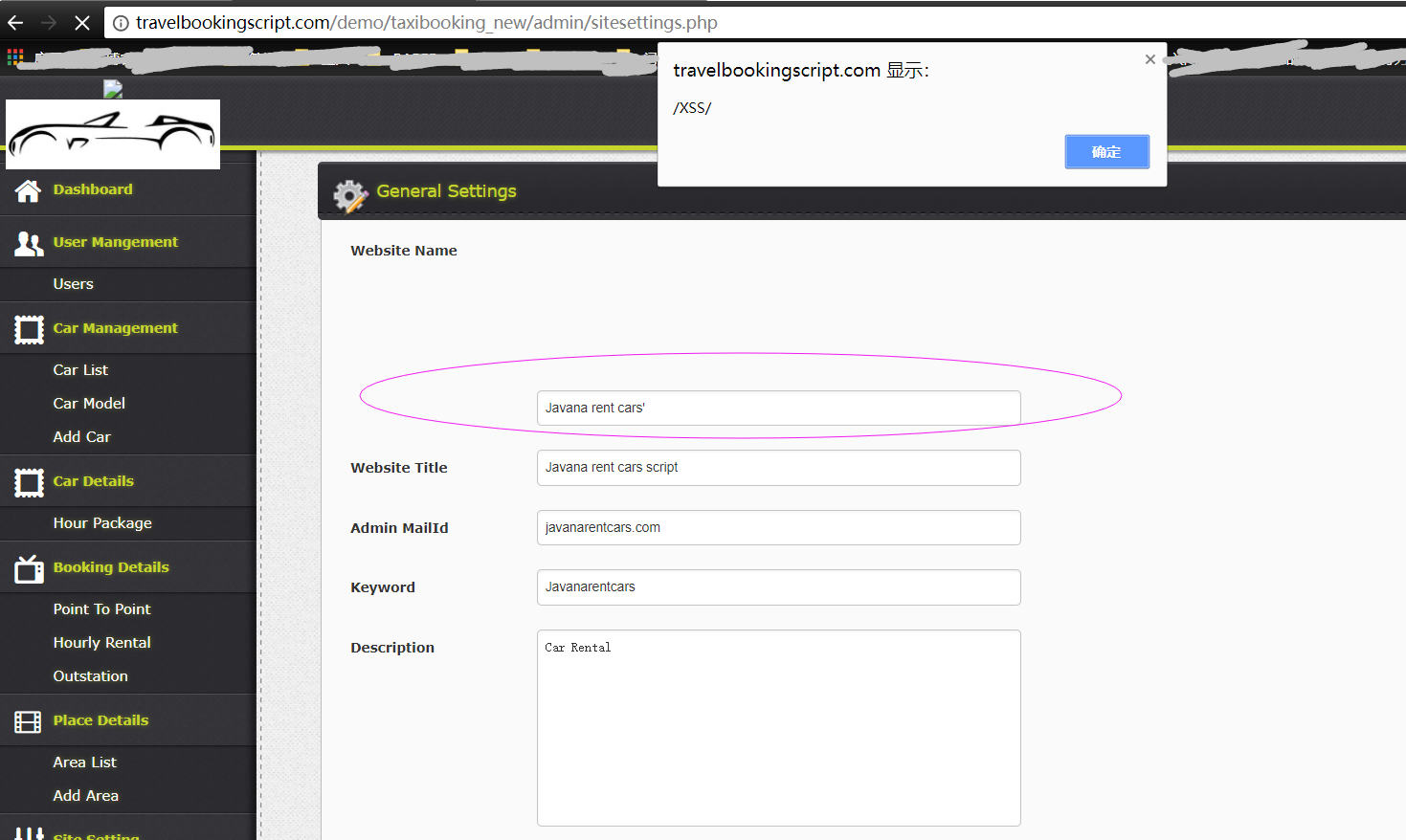The image size is (1406, 840).
Task: Click the Car Details film icon
Action: [x=29, y=482]
